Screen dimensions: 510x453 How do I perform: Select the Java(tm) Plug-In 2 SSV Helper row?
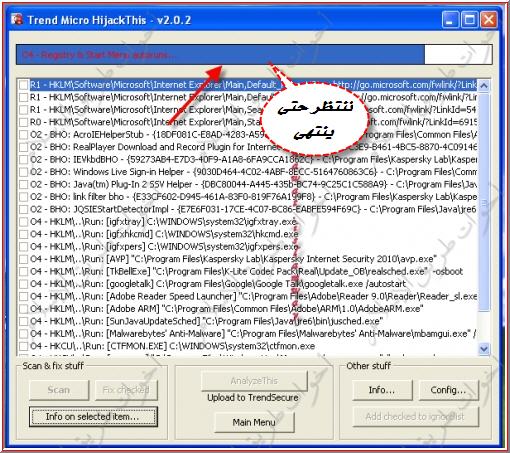[x=248, y=184]
